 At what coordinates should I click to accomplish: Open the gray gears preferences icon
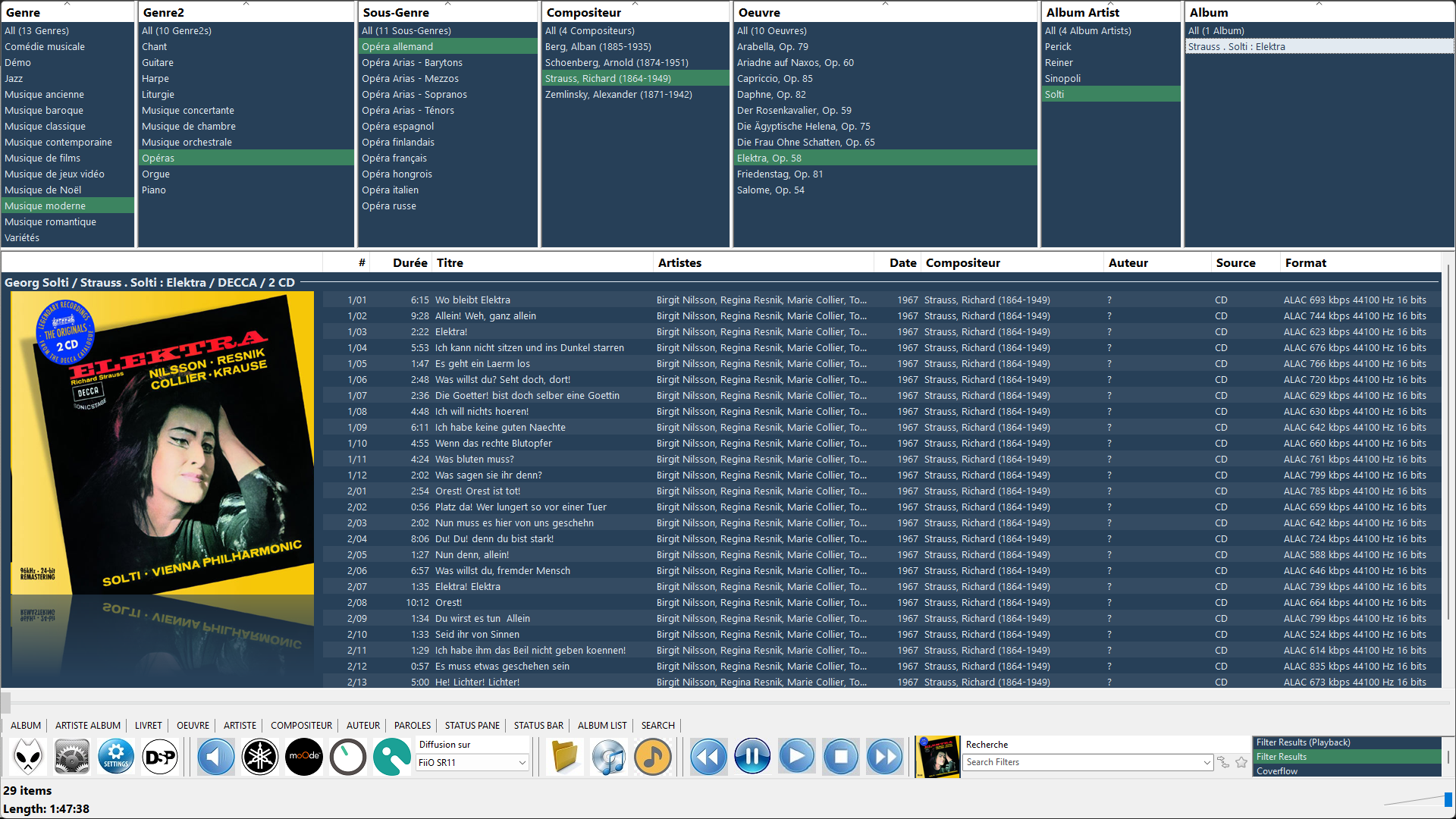click(x=72, y=756)
